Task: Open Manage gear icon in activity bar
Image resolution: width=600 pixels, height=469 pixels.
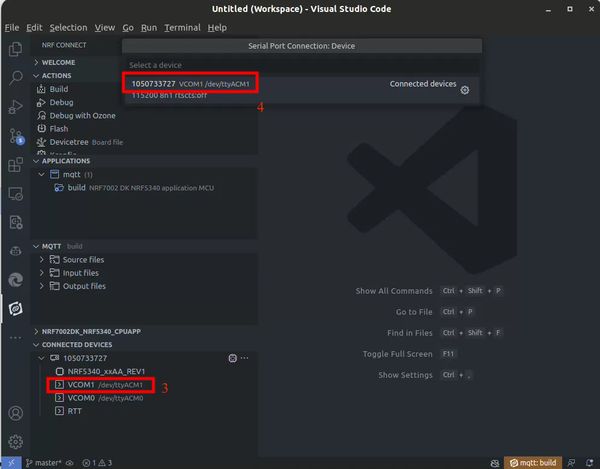Action: pos(16,442)
